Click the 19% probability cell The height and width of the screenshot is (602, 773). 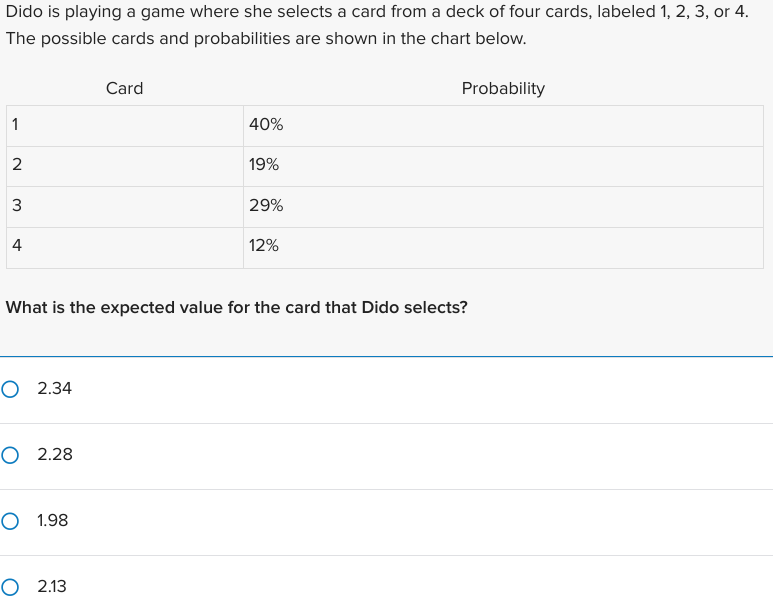coord(503,166)
